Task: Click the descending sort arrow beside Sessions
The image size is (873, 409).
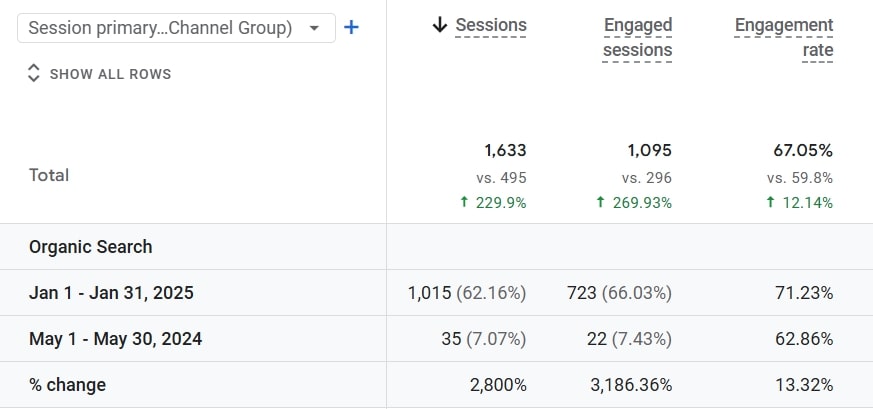Action: coord(439,25)
